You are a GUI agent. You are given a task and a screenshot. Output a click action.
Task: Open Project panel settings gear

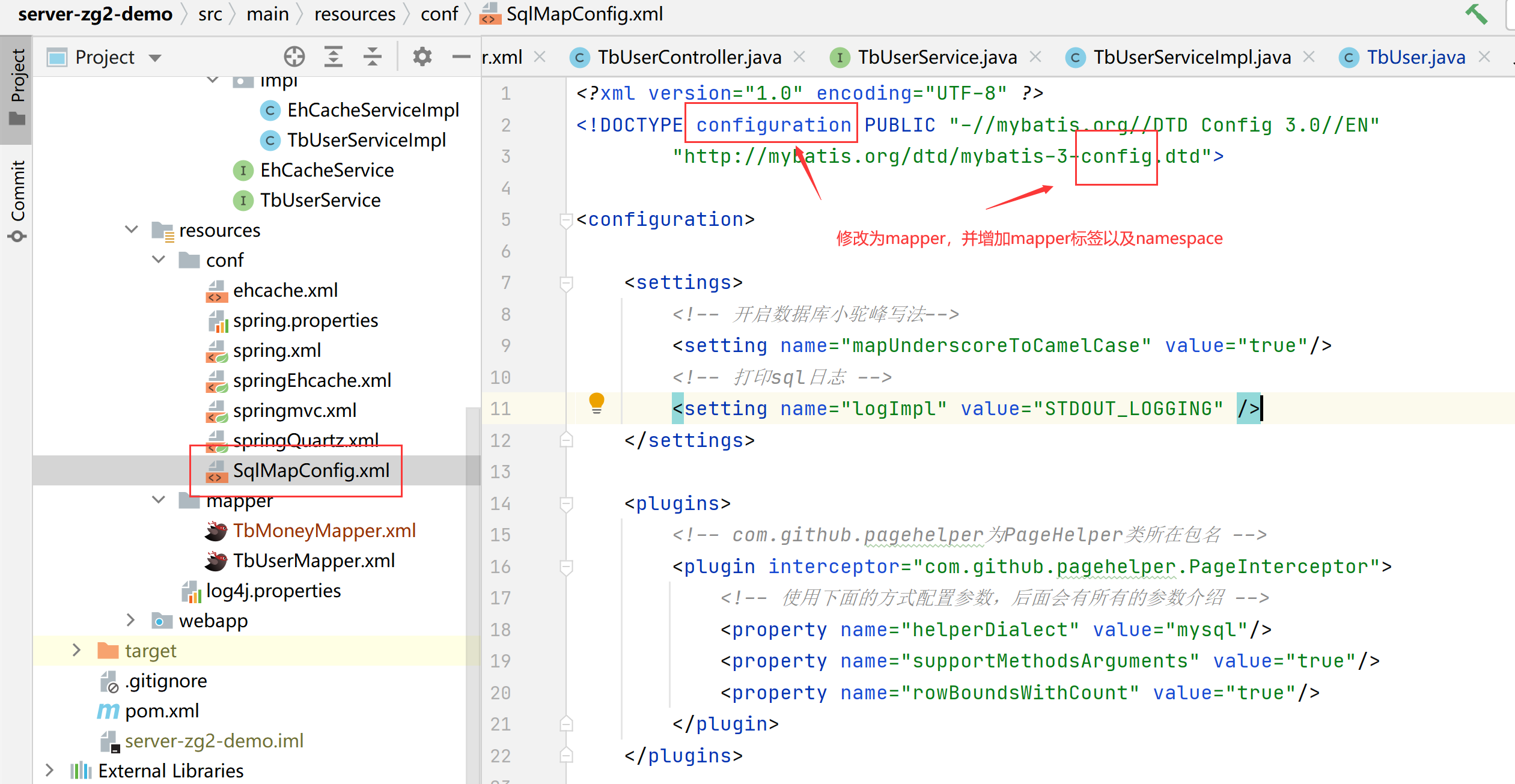coord(422,57)
